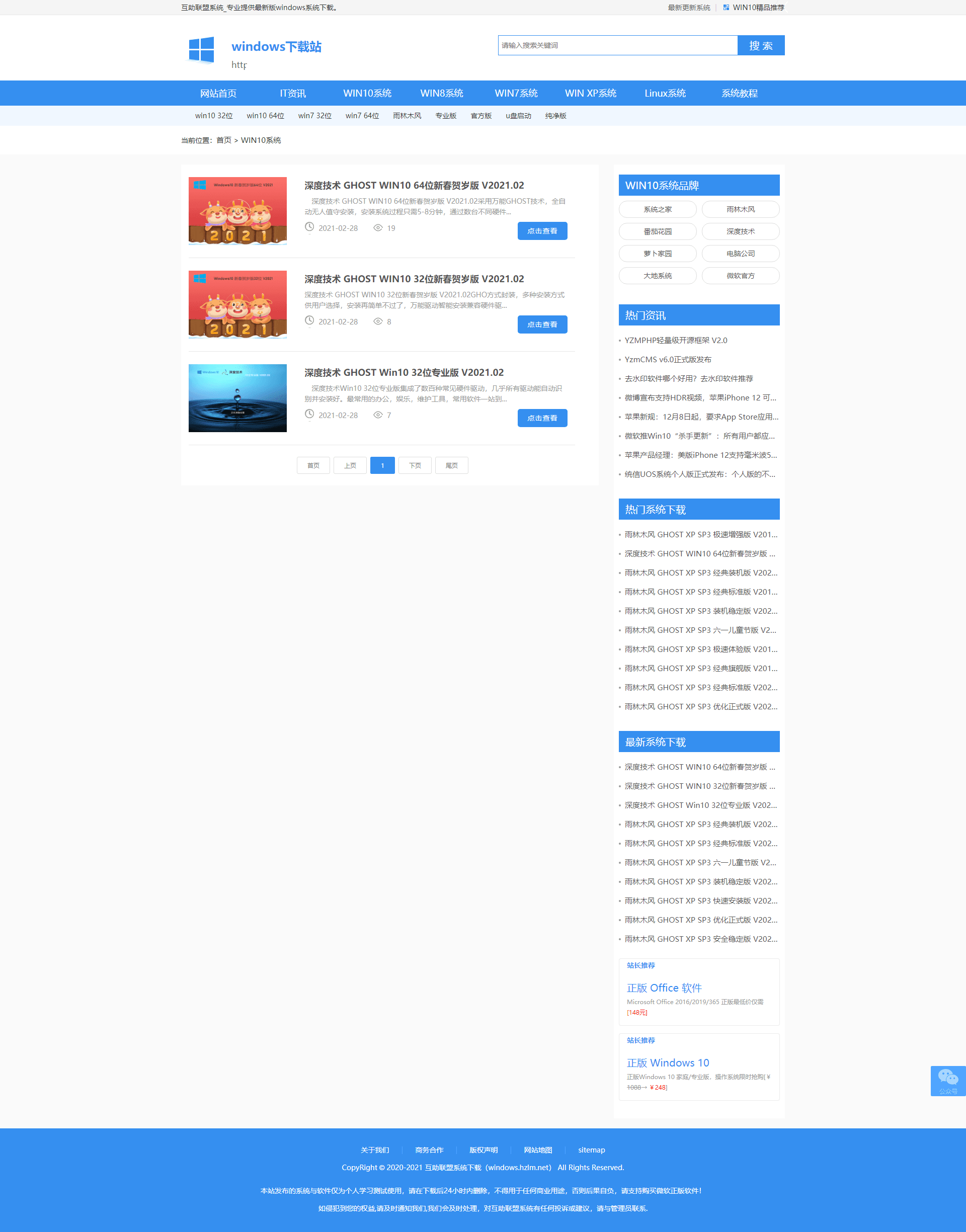Select the 微软官方 brand tag
The width and height of the screenshot is (966, 1232).
[740, 275]
